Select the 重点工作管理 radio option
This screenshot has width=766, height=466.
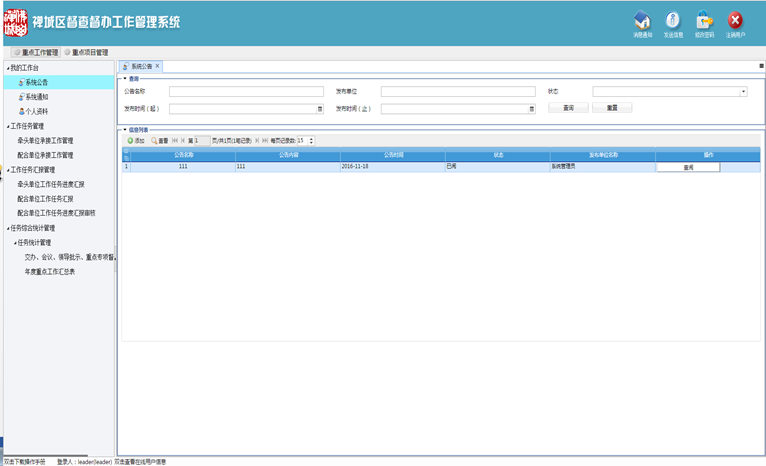(x=17, y=52)
